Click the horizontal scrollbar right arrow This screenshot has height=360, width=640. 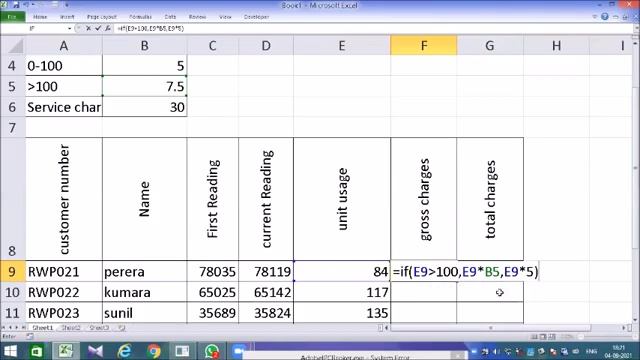tap(624, 327)
